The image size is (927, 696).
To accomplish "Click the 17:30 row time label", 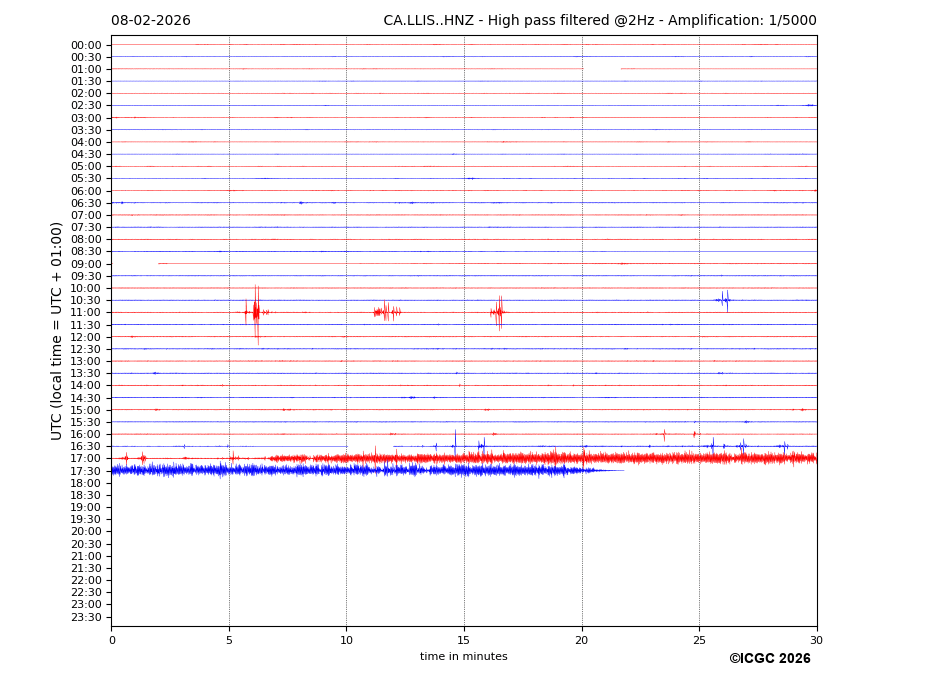I will [85, 471].
